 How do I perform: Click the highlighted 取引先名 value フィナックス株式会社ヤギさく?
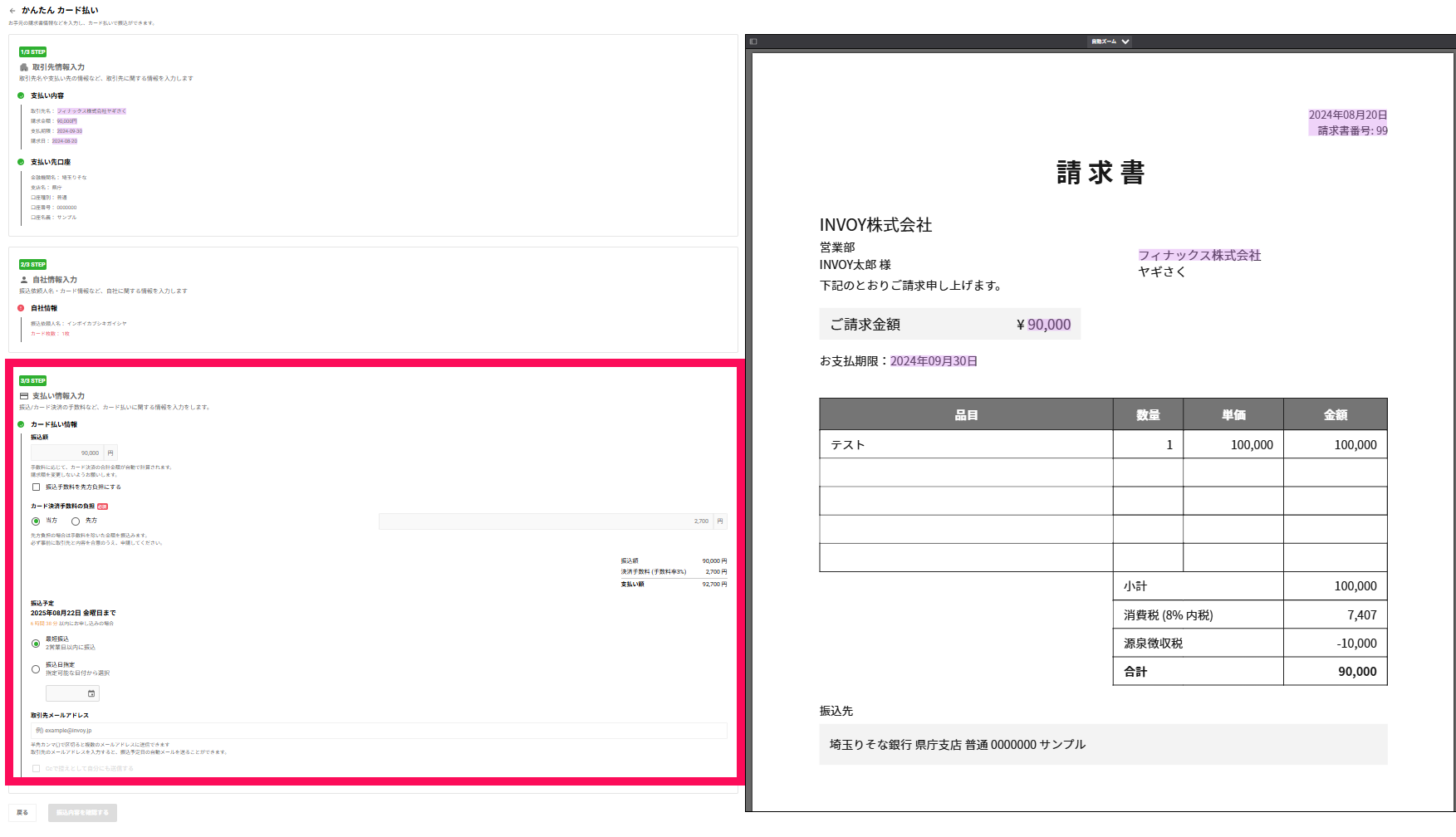tap(91, 111)
